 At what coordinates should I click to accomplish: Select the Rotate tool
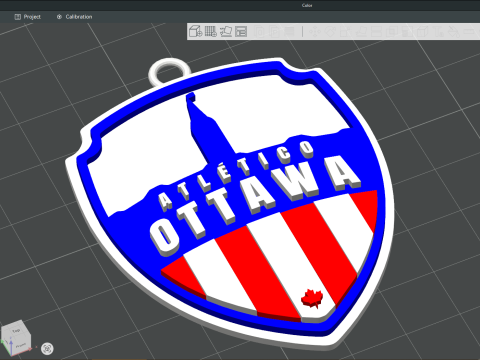click(330, 31)
